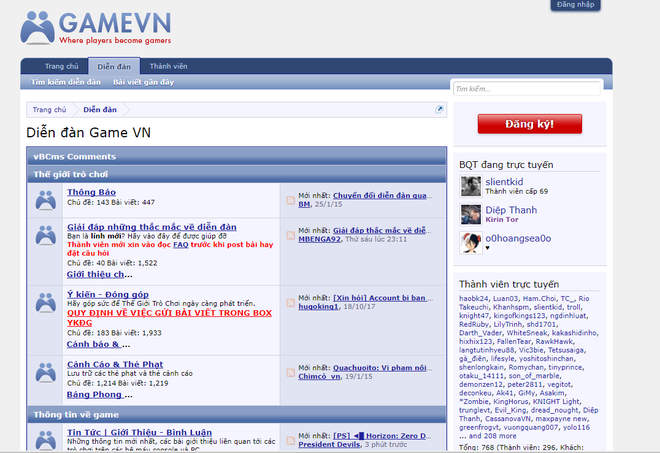660x453 pixels.
Task: Open Bài viết gần đây link
Action: [x=144, y=82]
